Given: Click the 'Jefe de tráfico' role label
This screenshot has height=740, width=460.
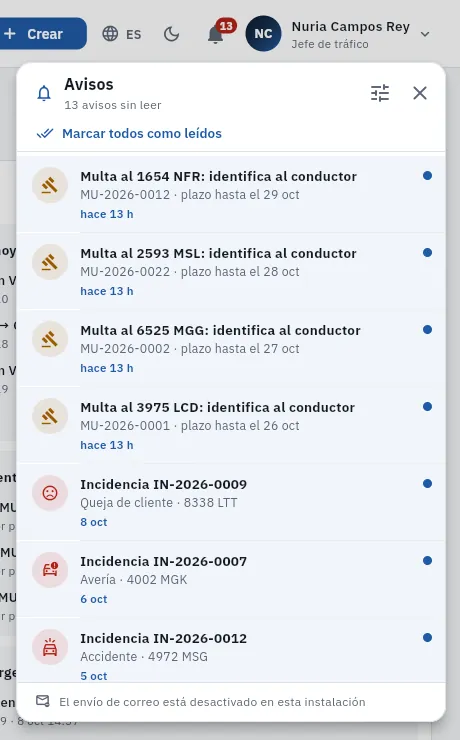Looking at the screenshot, I should 330,44.
